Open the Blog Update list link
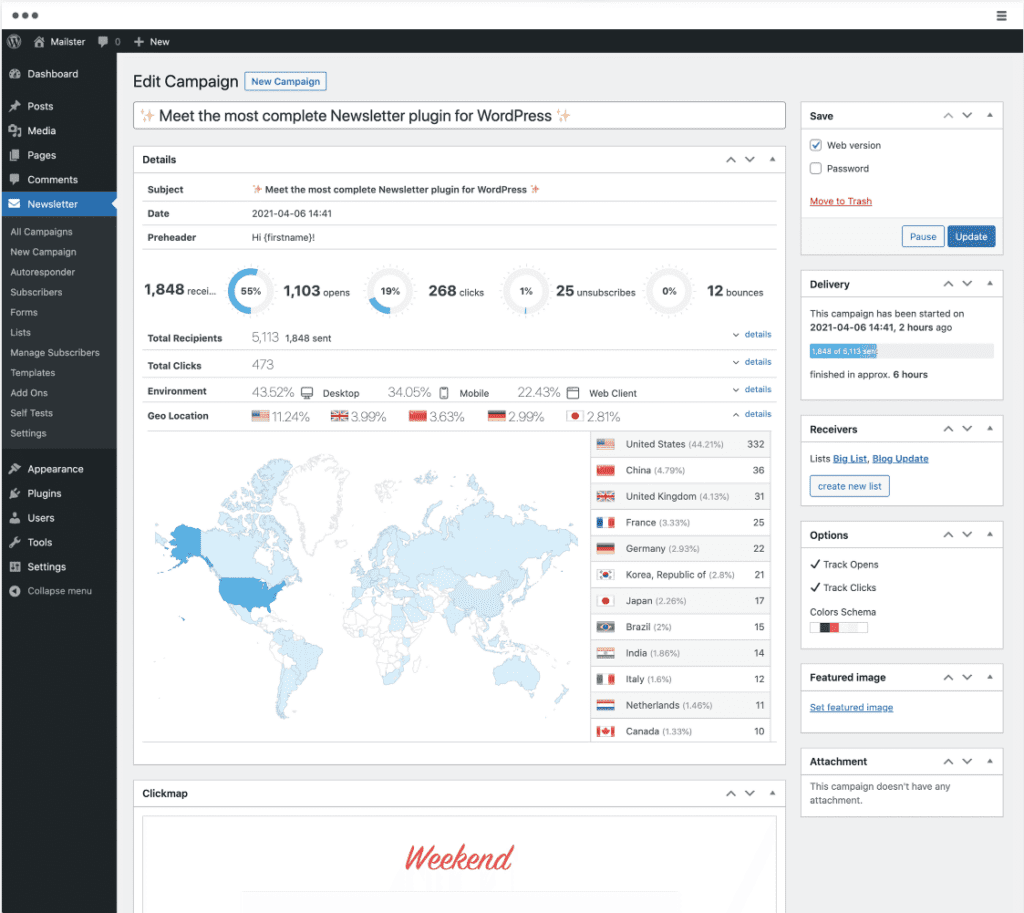Viewport: 1024px width, 913px height. click(900, 458)
